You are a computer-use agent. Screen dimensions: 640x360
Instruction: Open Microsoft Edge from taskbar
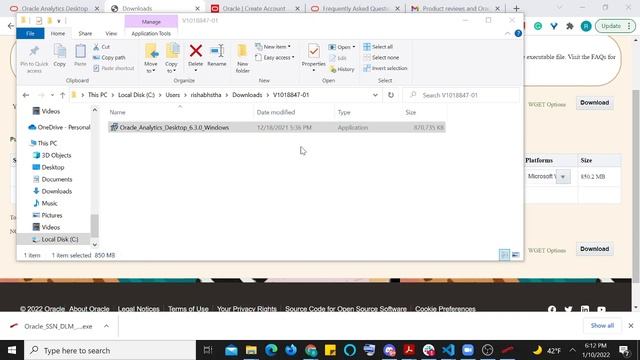(x=271, y=350)
